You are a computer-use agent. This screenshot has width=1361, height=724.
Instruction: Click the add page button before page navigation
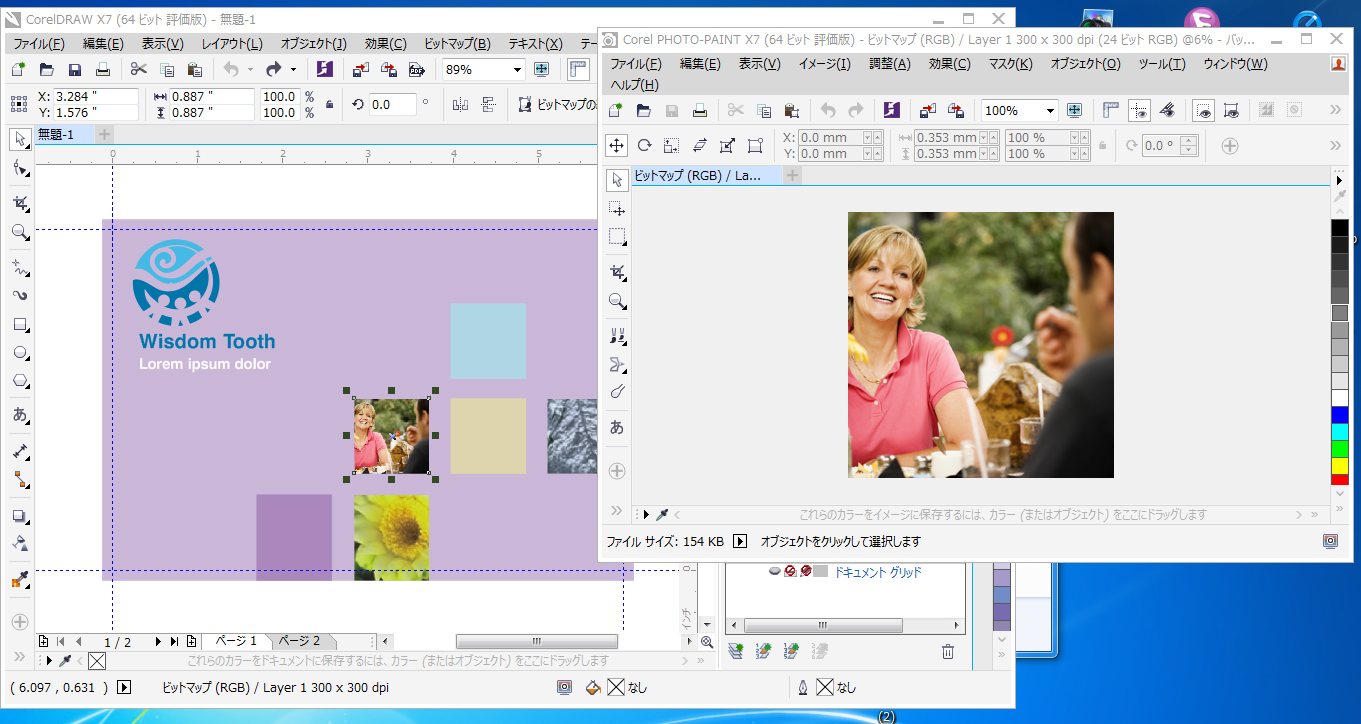pyautogui.click(x=44, y=641)
